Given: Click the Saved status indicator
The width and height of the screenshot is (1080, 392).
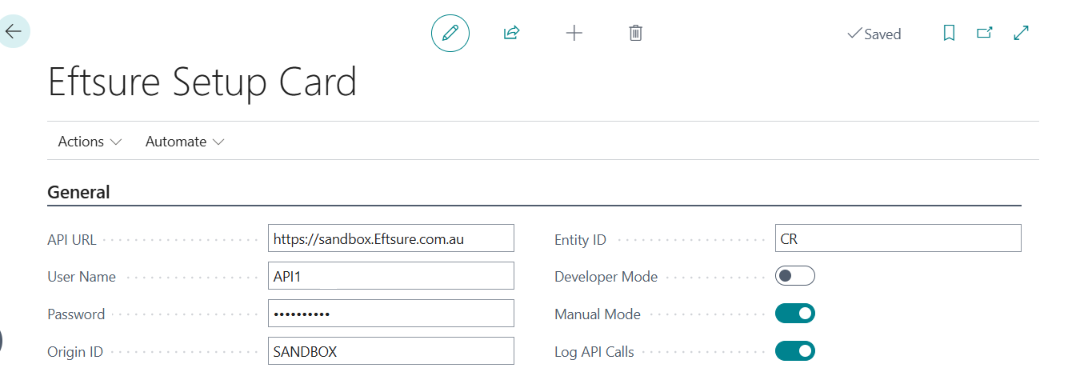Looking at the screenshot, I should pos(873,34).
